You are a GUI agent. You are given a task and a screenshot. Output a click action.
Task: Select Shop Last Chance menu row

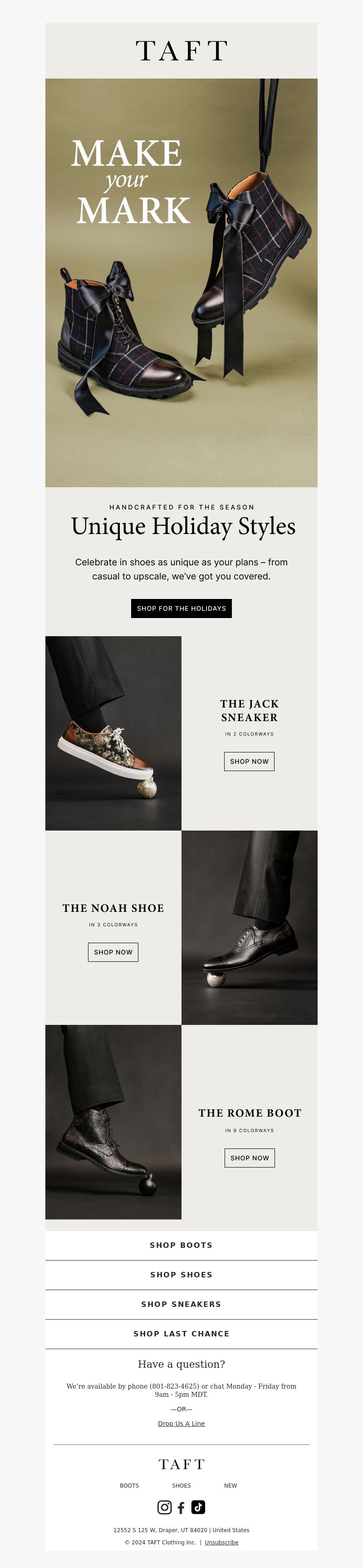pos(181,1334)
